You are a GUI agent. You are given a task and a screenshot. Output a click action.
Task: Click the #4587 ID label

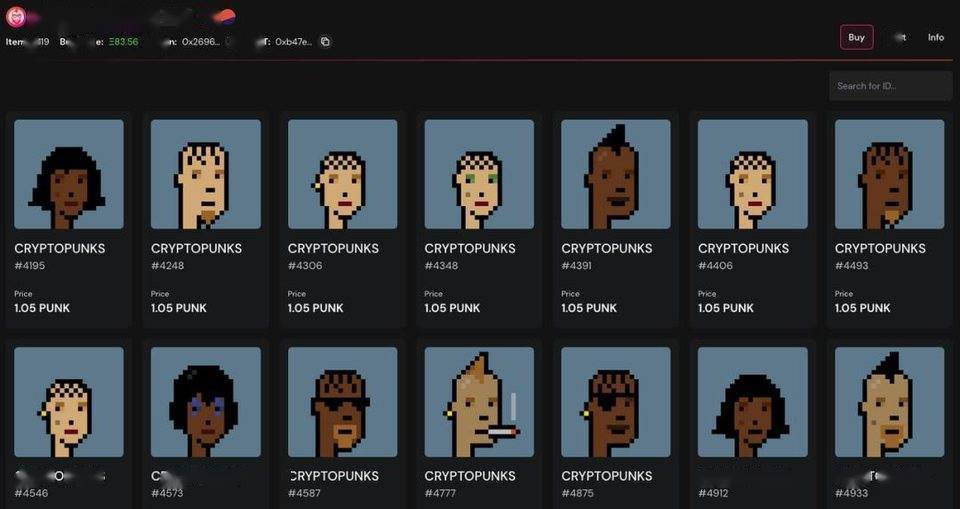tap(304, 492)
